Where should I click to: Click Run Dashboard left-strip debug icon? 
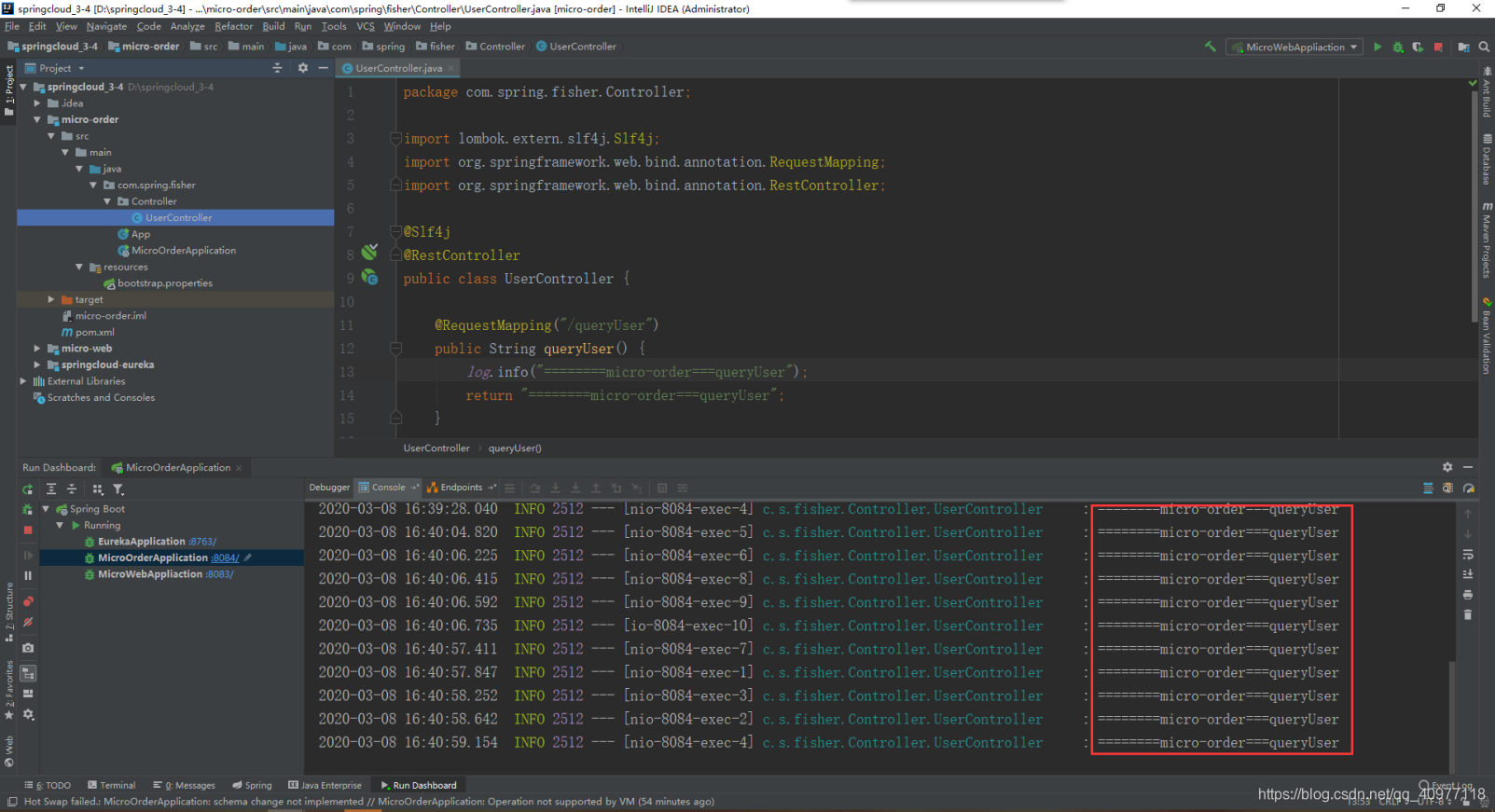(x=28, y=509)
